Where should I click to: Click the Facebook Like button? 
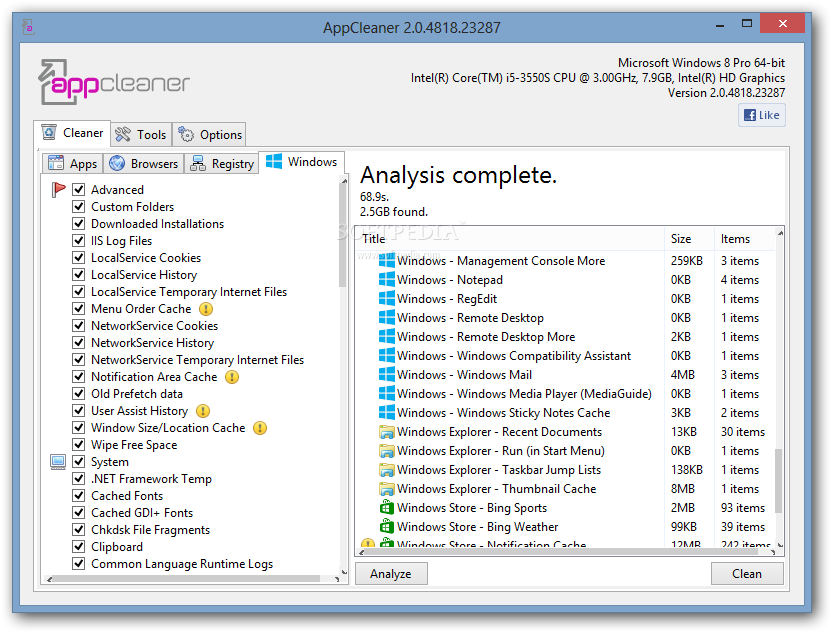[x=761, y=115]
